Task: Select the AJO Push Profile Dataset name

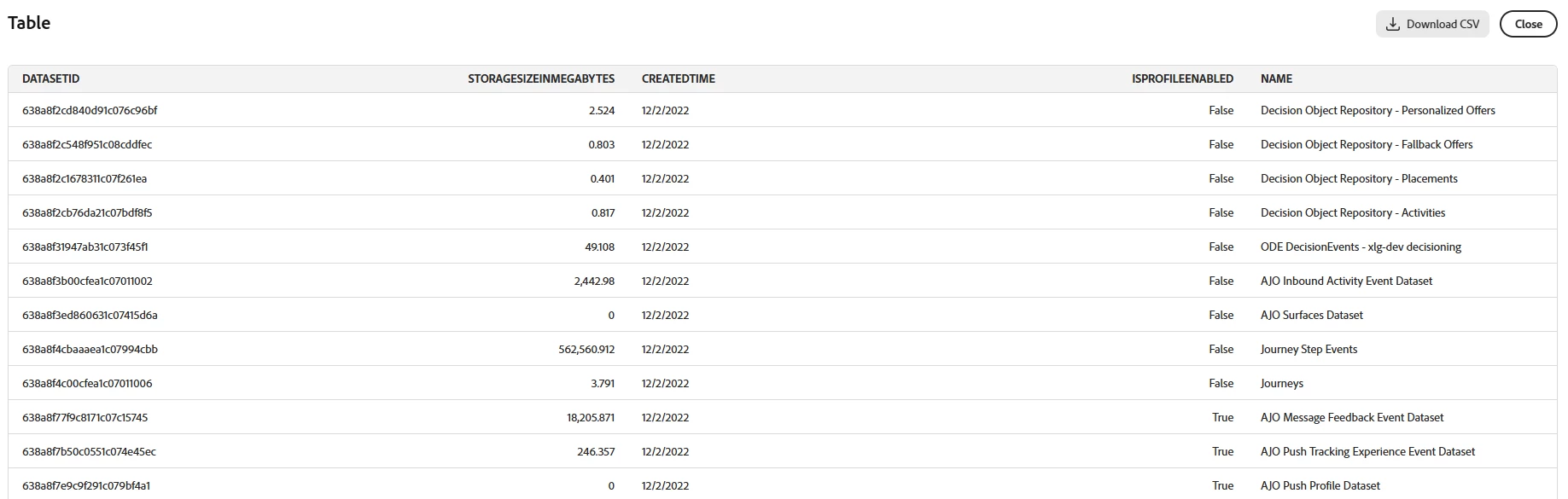Action: (1320, 485)
